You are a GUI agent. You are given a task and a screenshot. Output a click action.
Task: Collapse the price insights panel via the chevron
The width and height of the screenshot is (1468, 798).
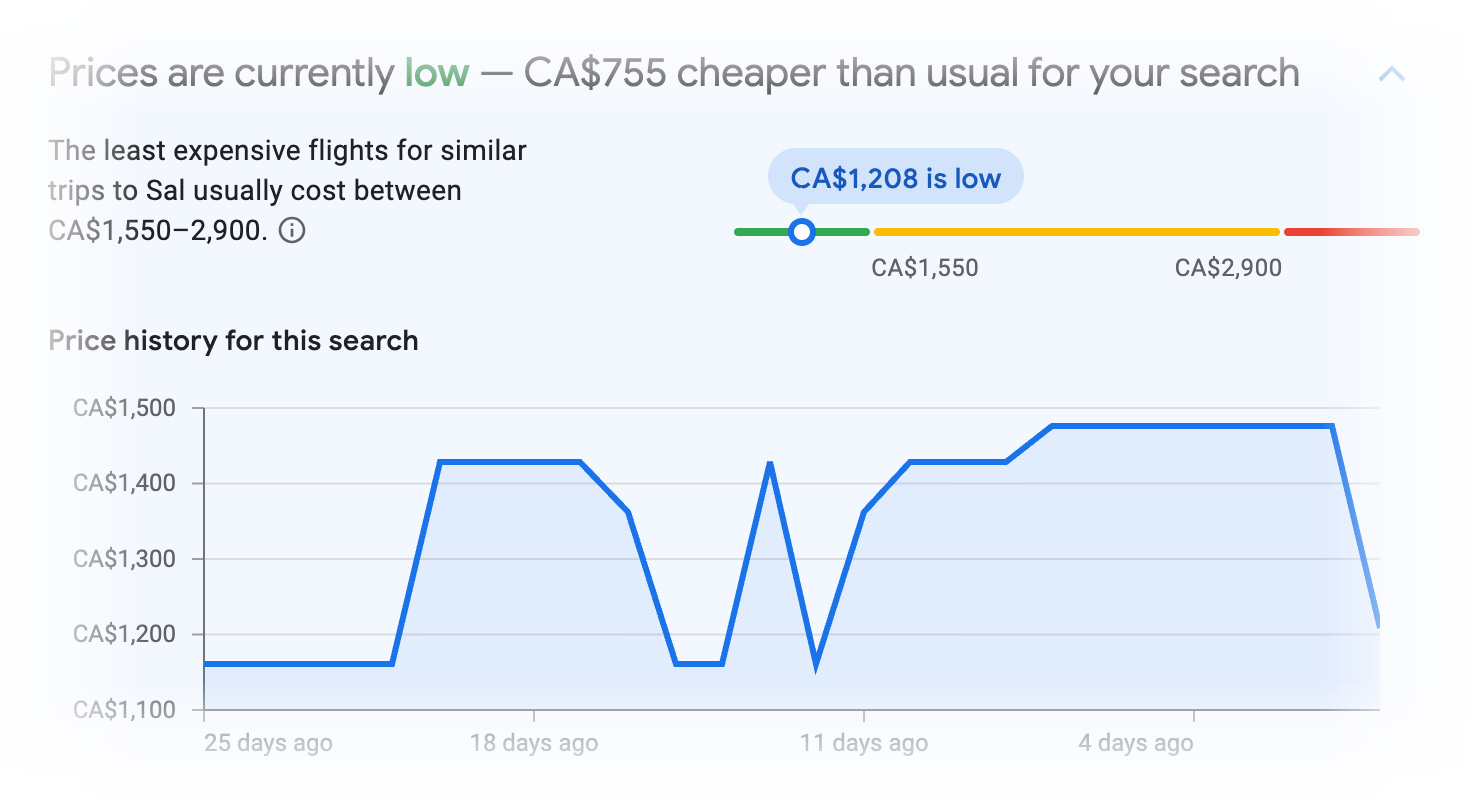[1393, 73]
